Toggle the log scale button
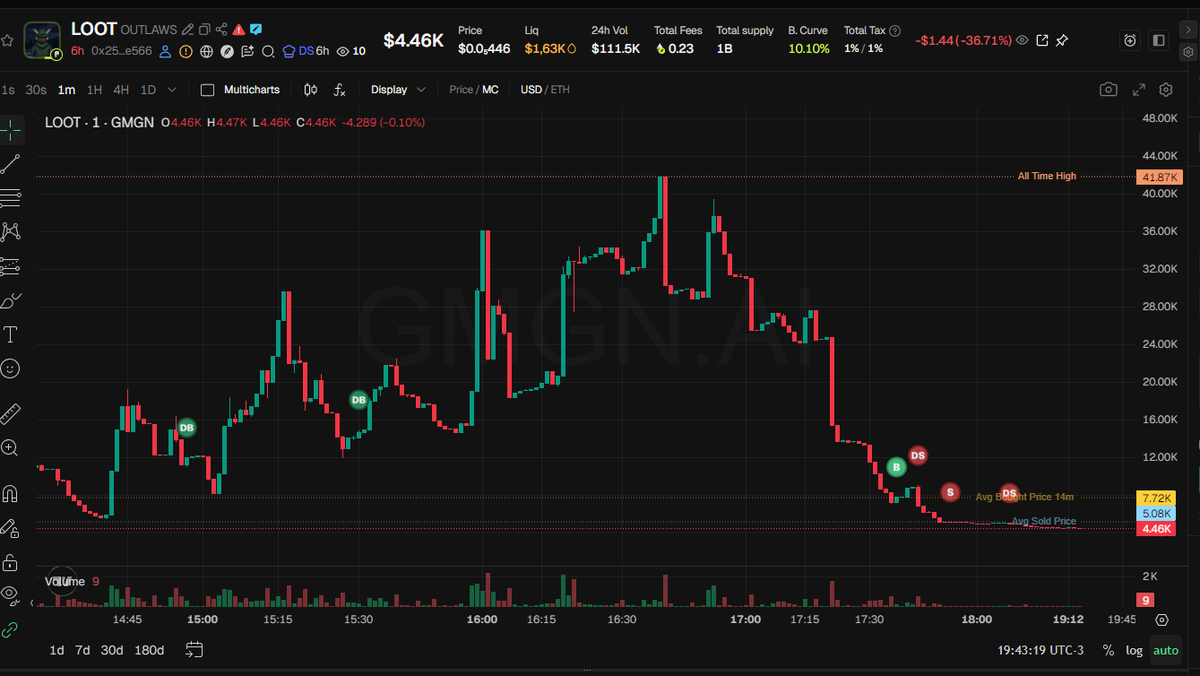Viewport: 1200px width, 676px height. (1134, 650)
